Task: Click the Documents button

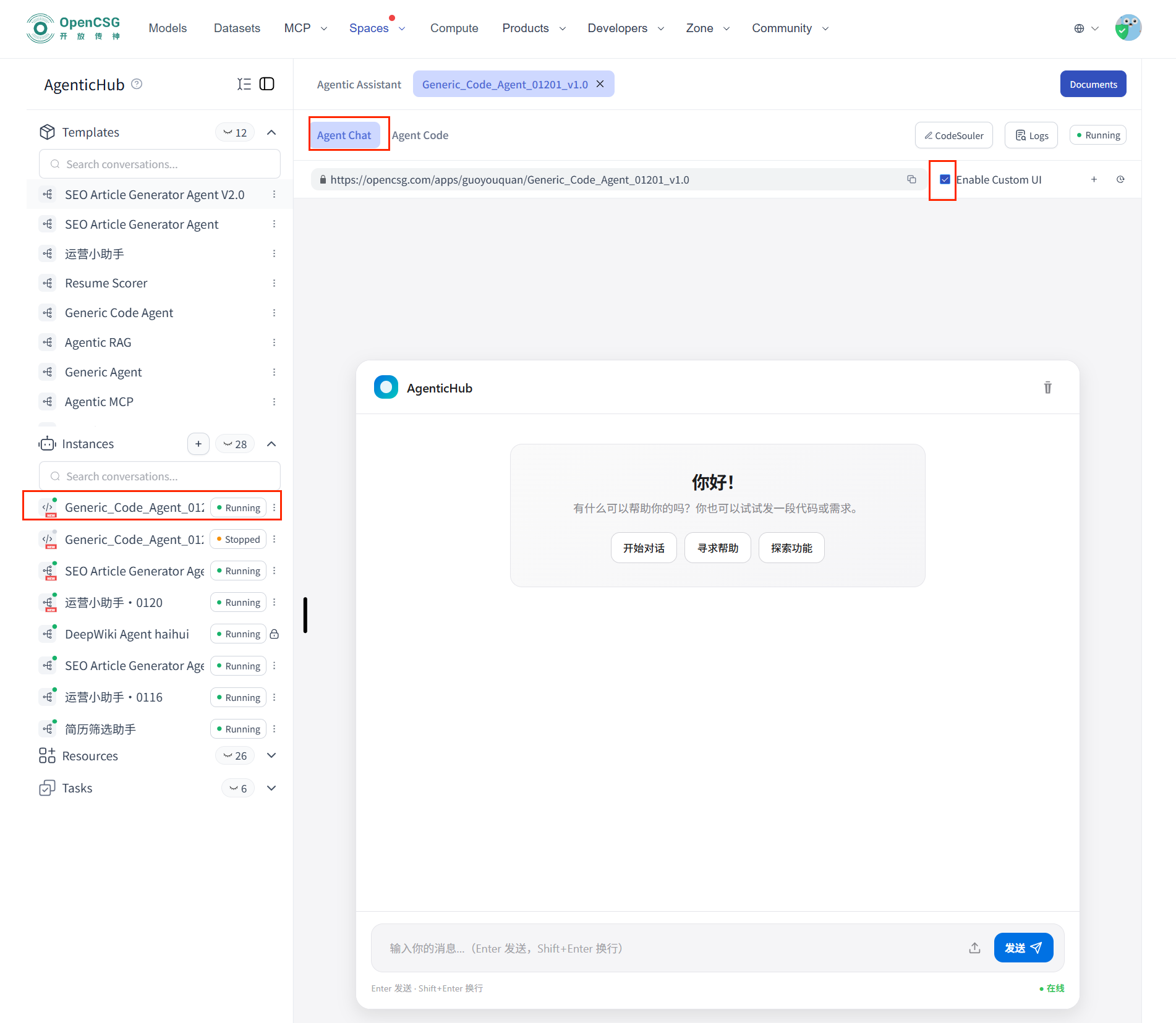Action: tap(1093, 85)
